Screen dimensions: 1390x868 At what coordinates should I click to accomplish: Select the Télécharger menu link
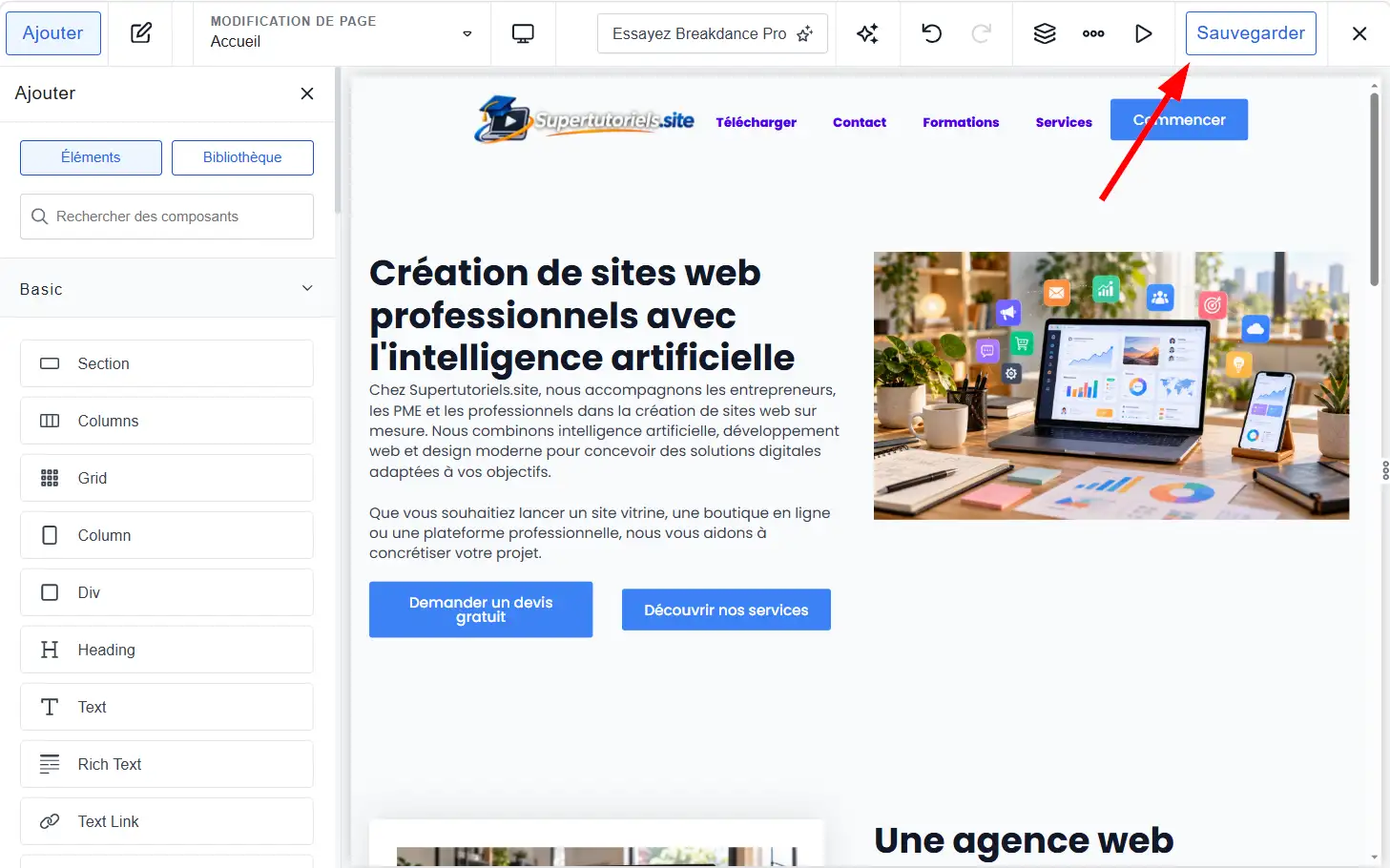(757, 122)
